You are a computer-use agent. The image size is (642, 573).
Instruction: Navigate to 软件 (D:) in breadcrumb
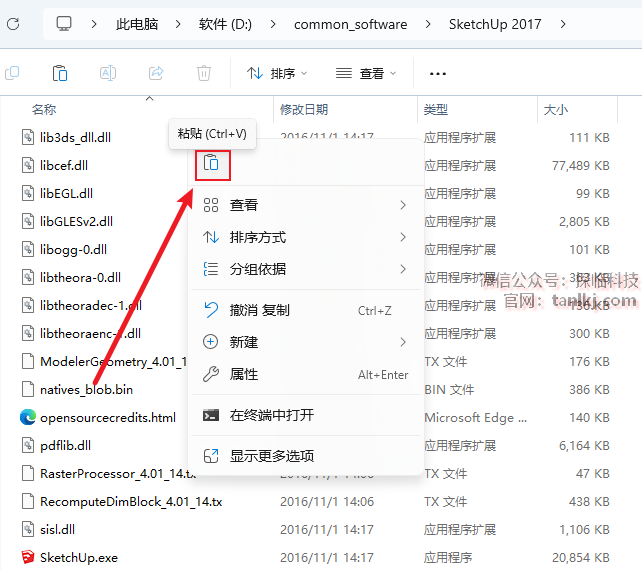225,24
